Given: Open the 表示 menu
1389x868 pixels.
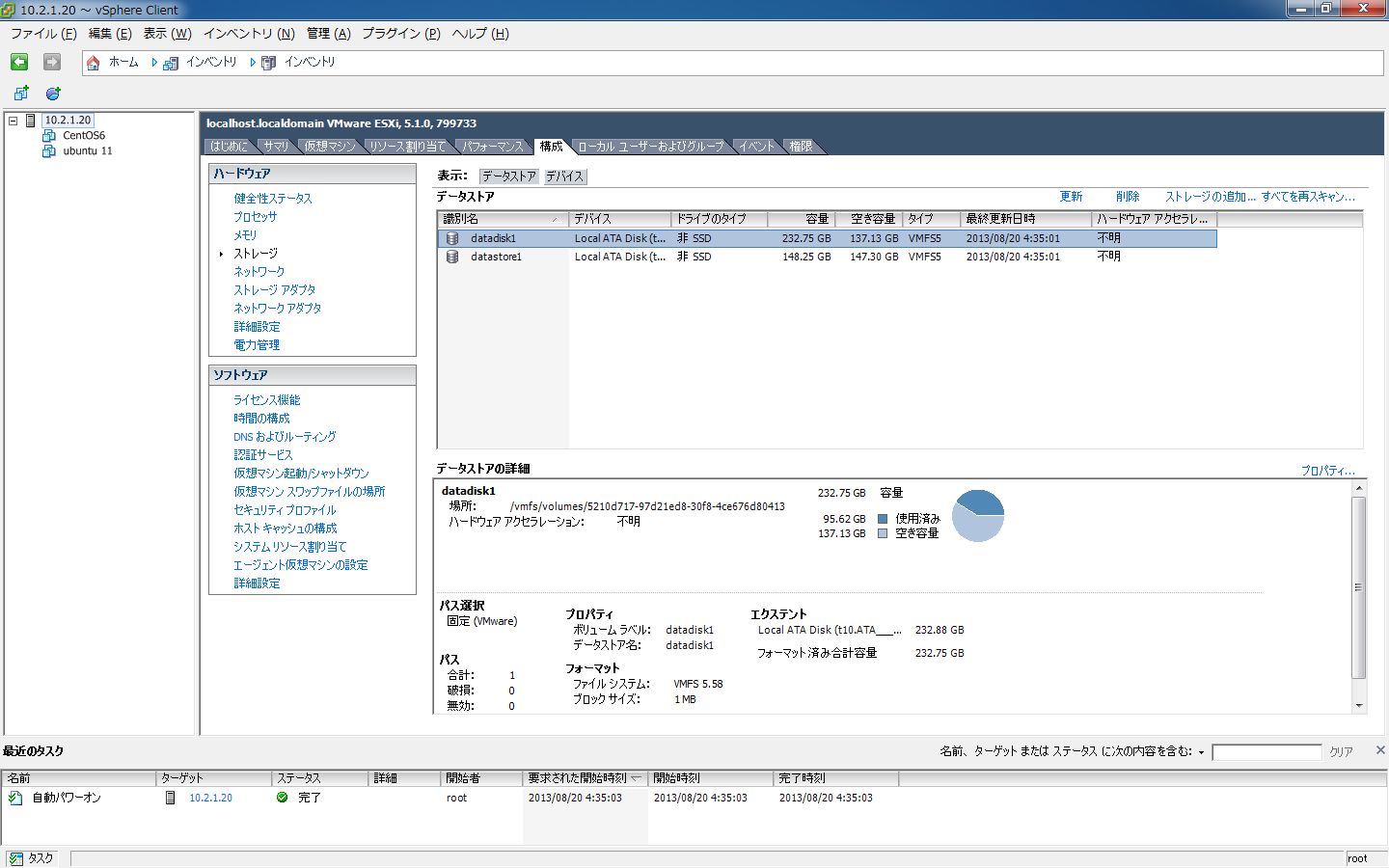Looking at the screenshot, I should [x=168, y=33].
